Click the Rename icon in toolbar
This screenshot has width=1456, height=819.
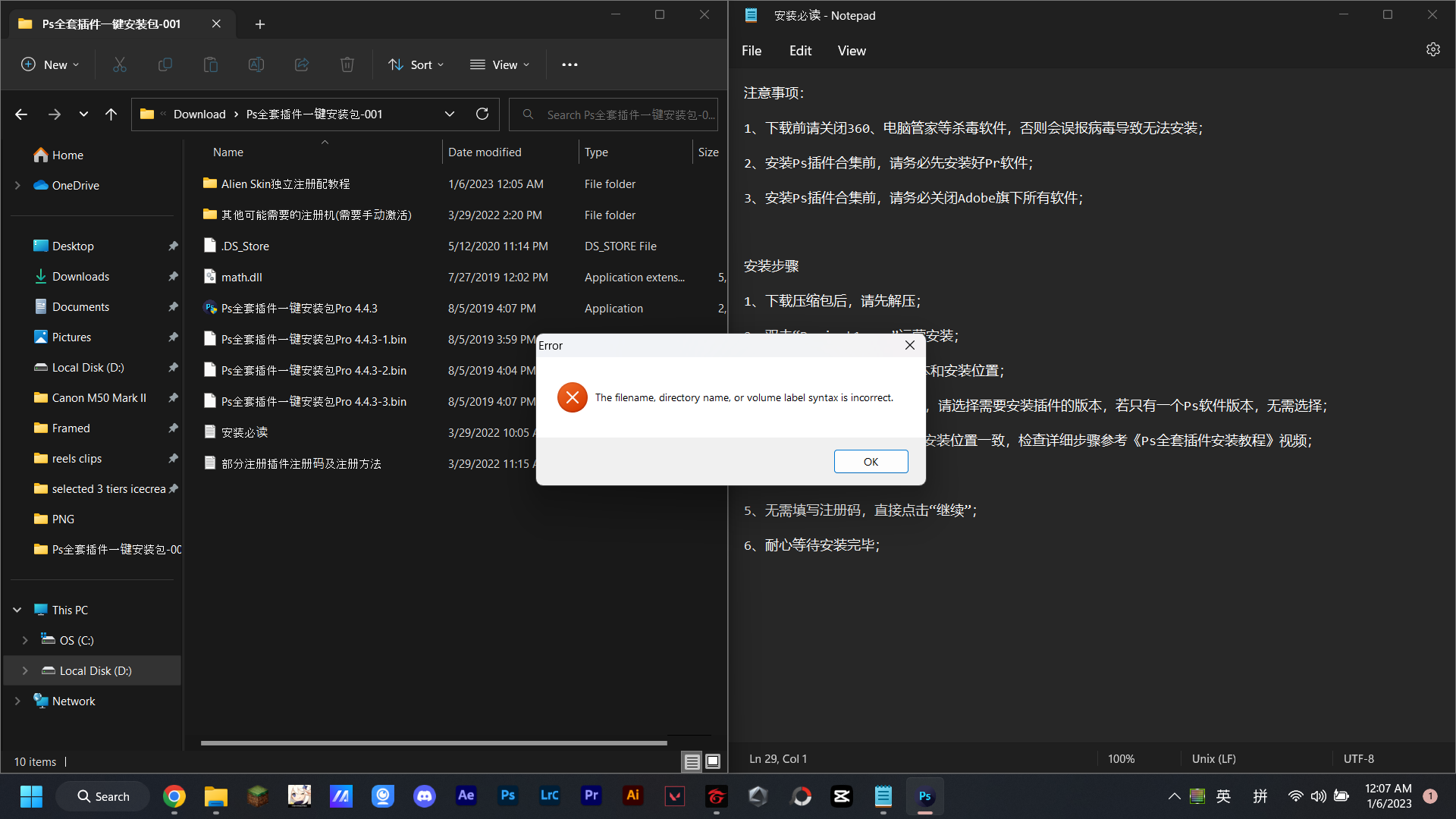(256, 64)
